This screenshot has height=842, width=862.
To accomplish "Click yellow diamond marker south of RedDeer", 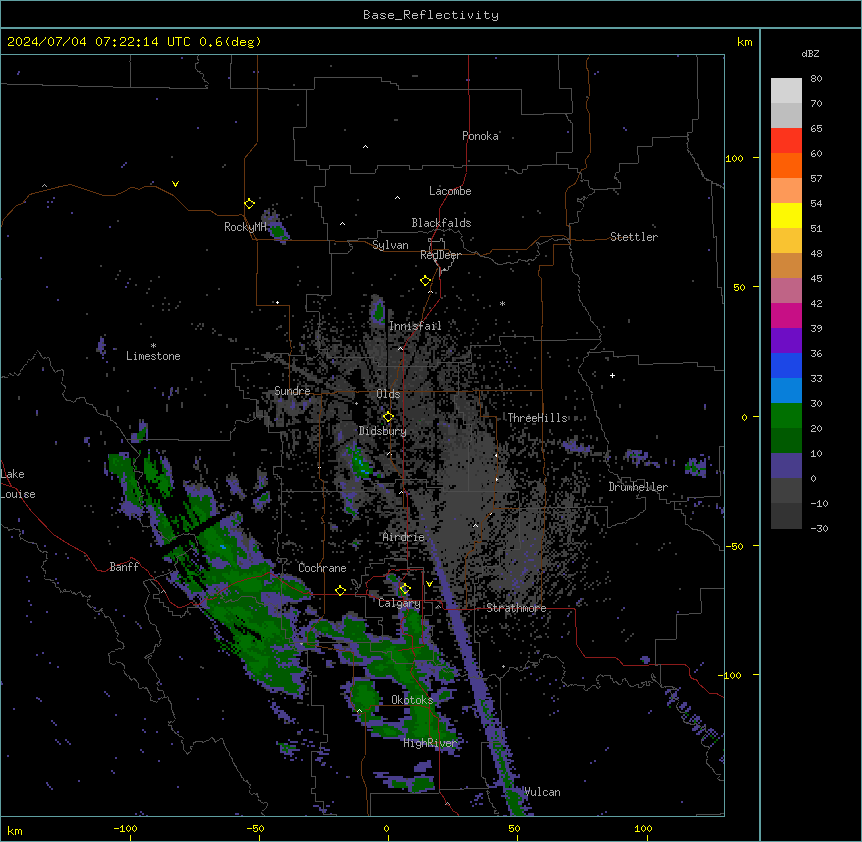I will [x=425, y=281].
